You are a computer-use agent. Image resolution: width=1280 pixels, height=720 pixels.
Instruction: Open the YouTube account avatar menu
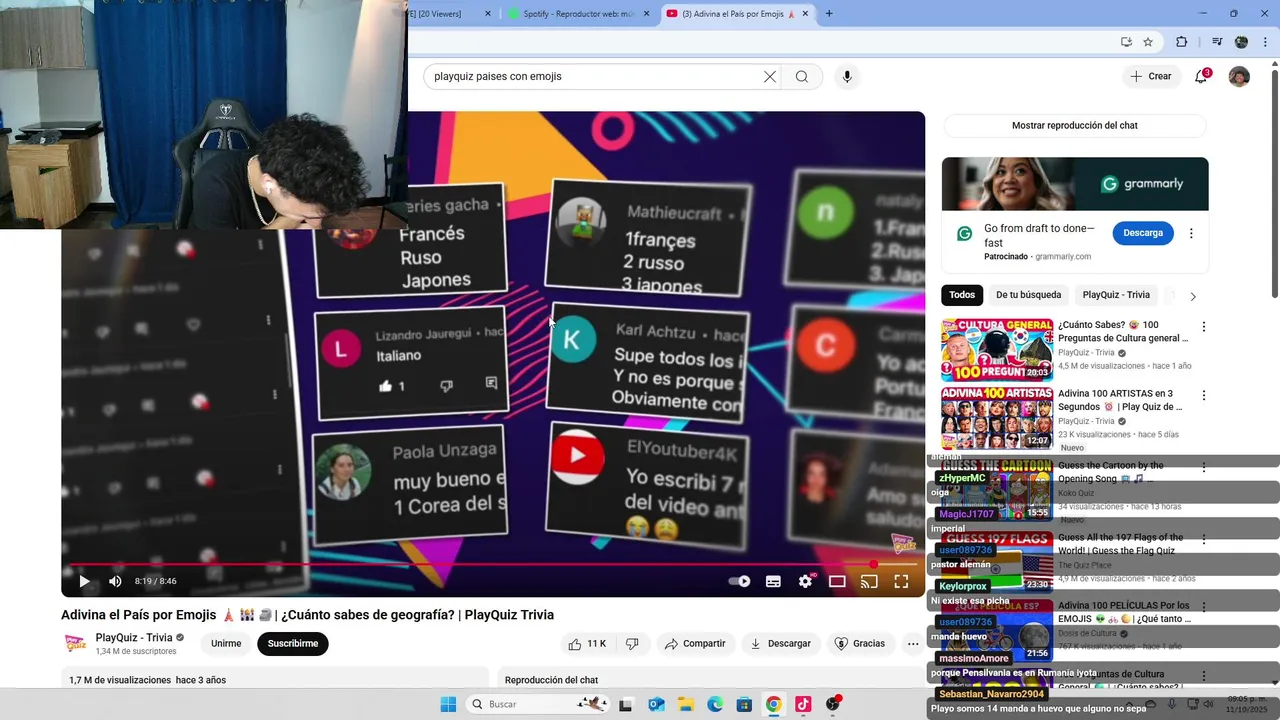[x=1239, y=77]
